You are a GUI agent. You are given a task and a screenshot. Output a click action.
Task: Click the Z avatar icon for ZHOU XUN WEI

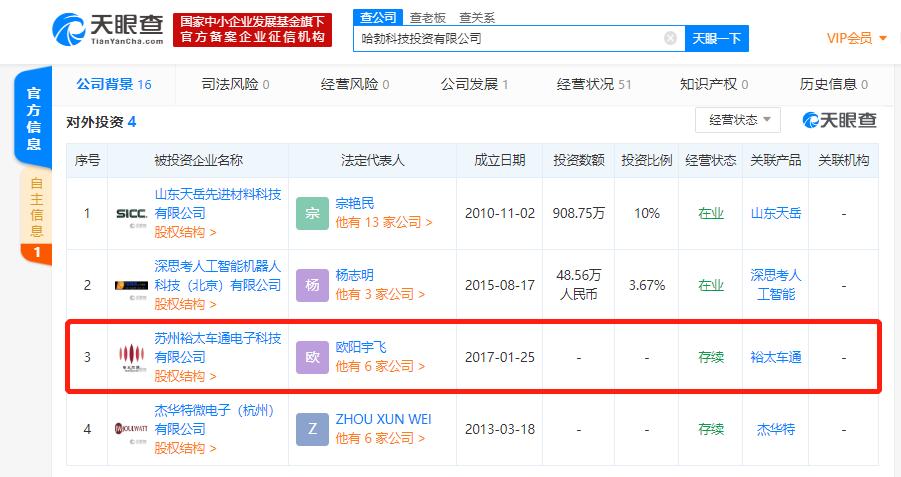click(x=312, y=429)
